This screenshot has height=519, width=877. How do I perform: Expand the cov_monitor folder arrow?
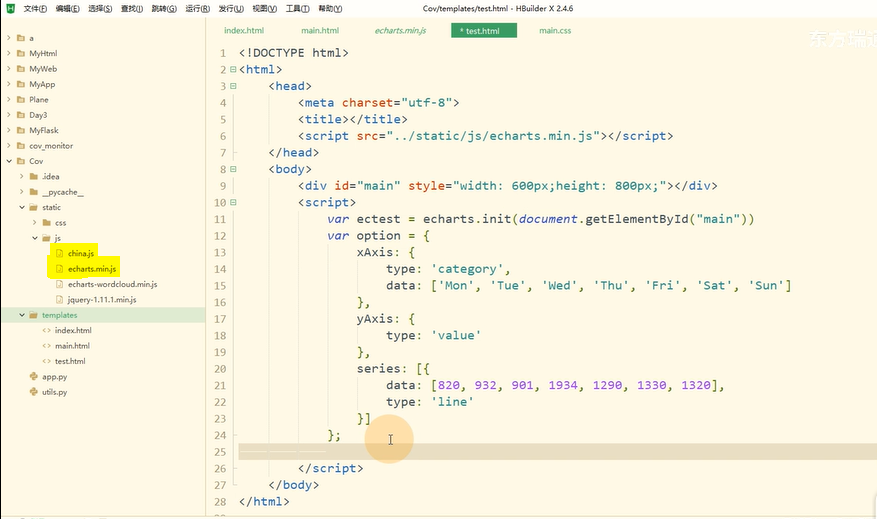tap(8, 146)
